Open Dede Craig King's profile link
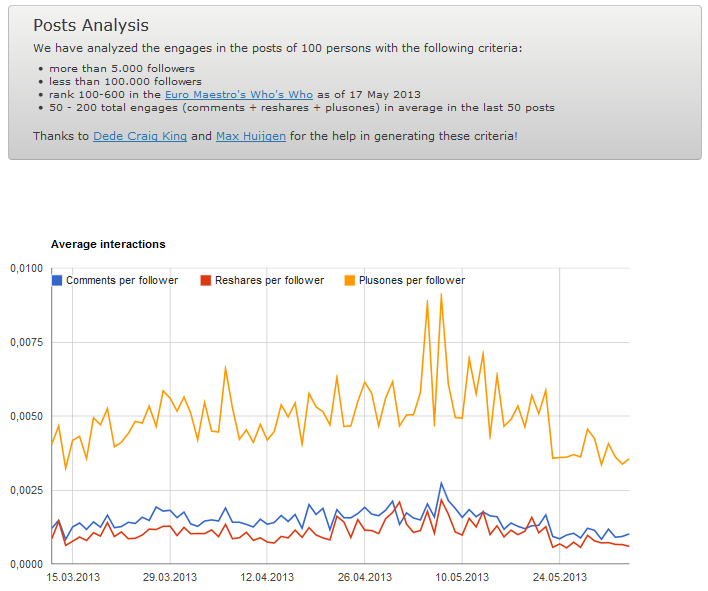The width and height of the screenshot is (708, 591). [139, 135]
